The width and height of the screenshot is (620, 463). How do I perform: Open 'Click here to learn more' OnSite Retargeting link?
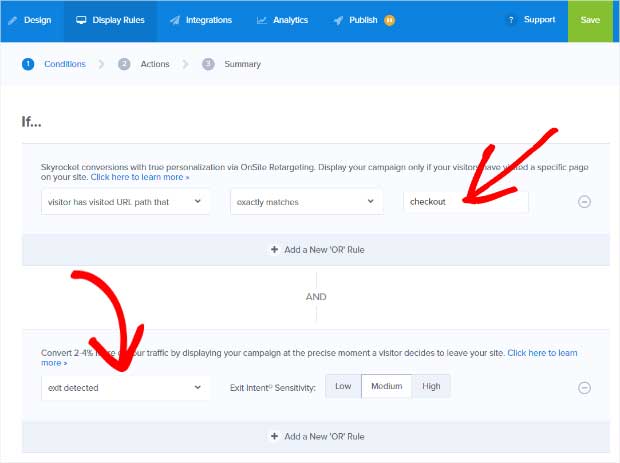tap(139, 177)
